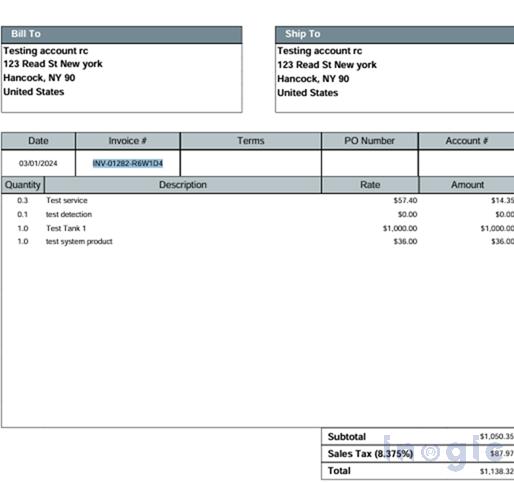Click the Subtotal label
Screen dimensions: 514x482
pos(347,437)
